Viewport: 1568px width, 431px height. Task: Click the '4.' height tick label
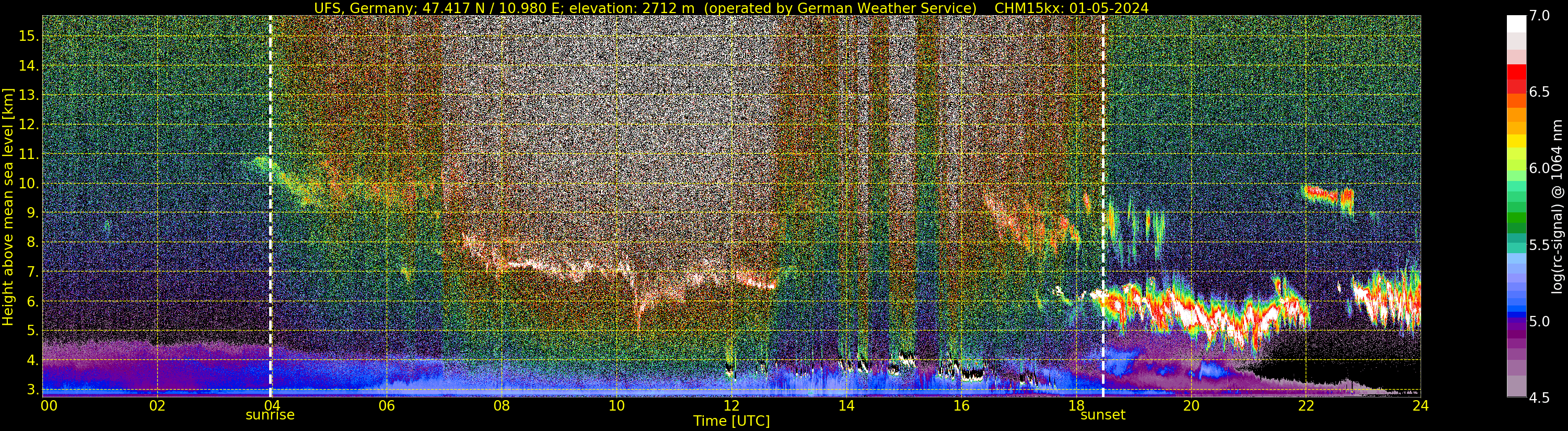32,360
